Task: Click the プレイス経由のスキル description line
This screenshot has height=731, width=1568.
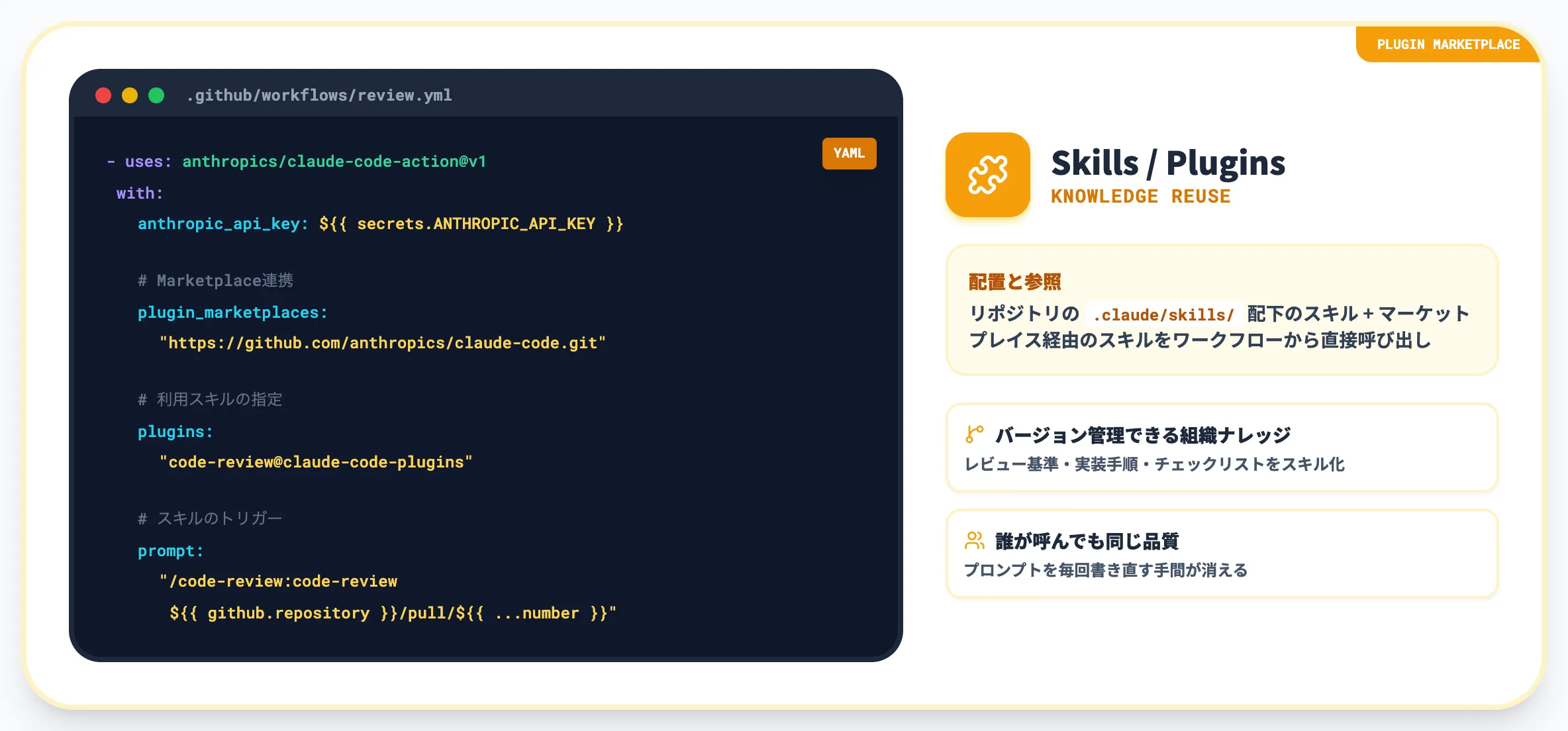Action: pos(1200,340)
